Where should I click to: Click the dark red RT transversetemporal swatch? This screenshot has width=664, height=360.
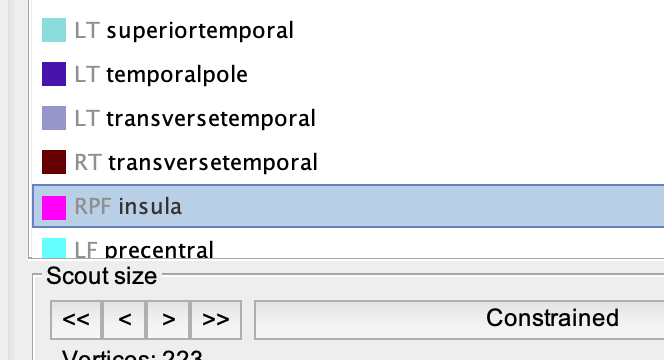(54, 162)
